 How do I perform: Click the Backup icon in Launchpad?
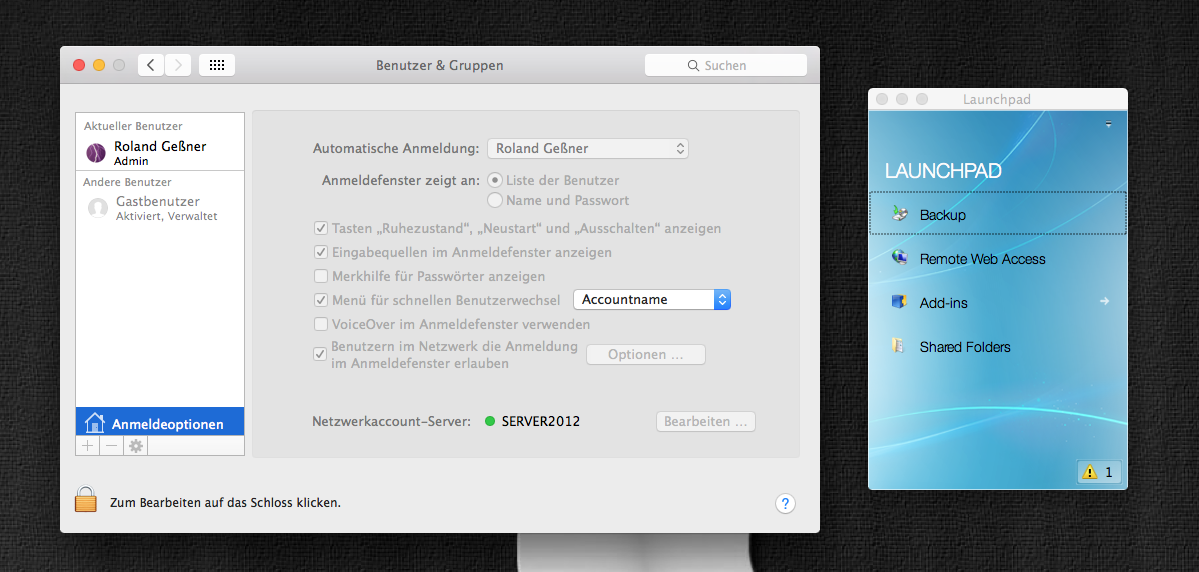tap(900, 214)
